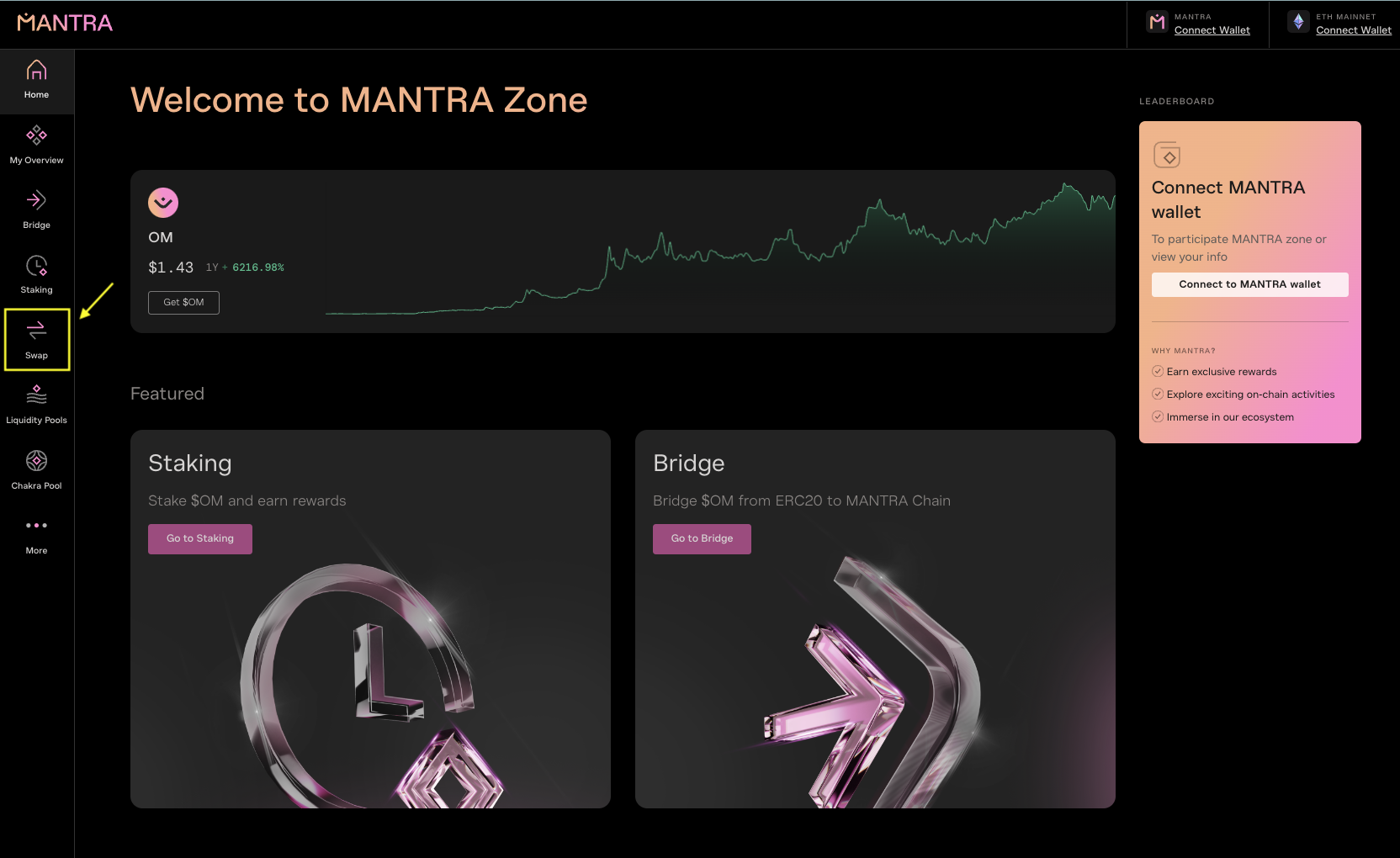Click the wallet icon in leaderboard card
1400x858 pixels.
click(1167, 156)
